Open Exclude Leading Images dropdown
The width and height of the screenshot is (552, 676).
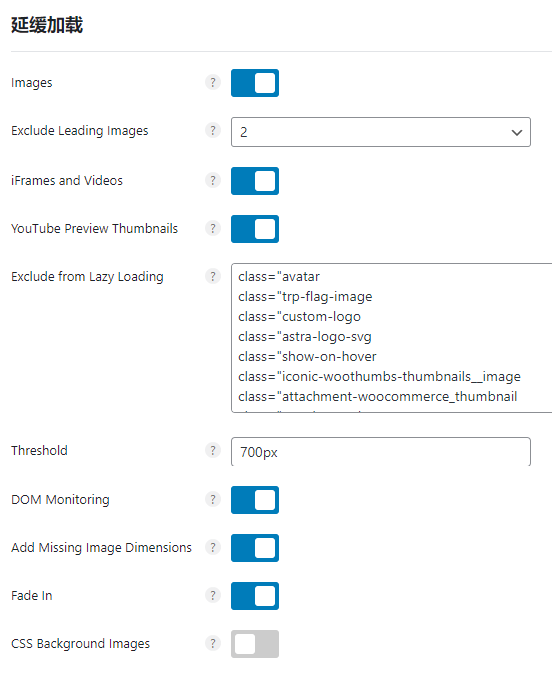point(381,132)
